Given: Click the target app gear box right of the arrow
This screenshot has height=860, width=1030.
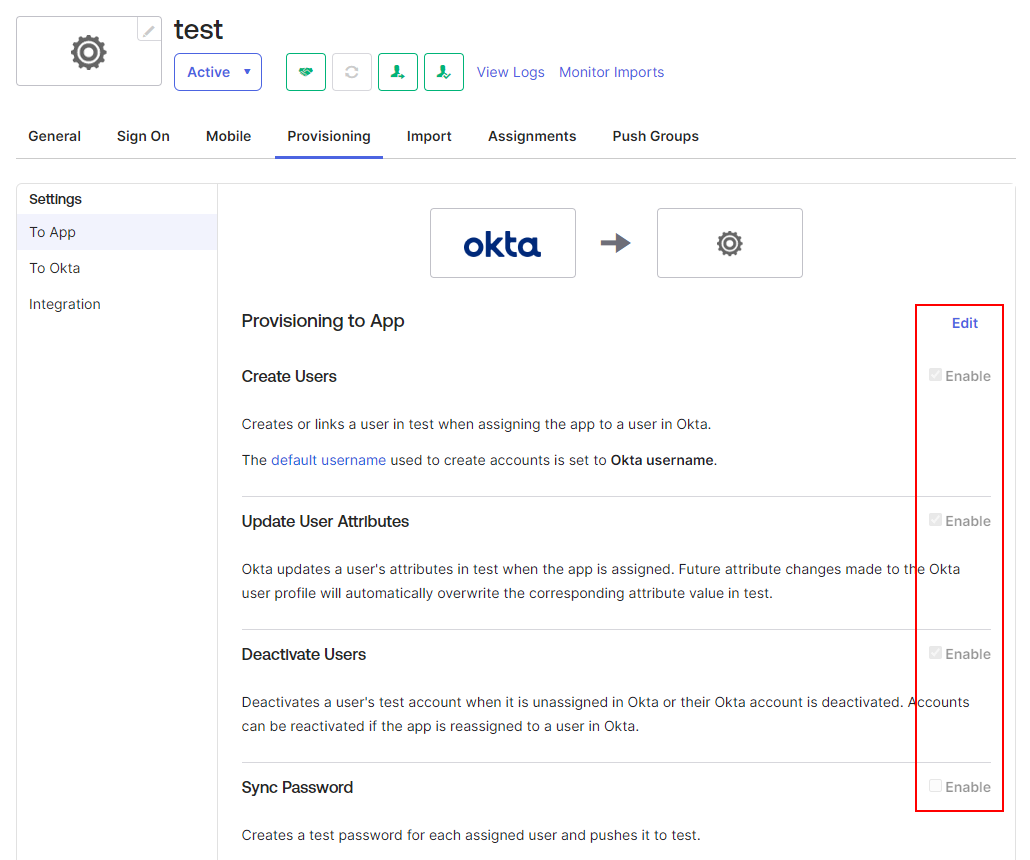Looking at the screenshot, I should (729, 243).
